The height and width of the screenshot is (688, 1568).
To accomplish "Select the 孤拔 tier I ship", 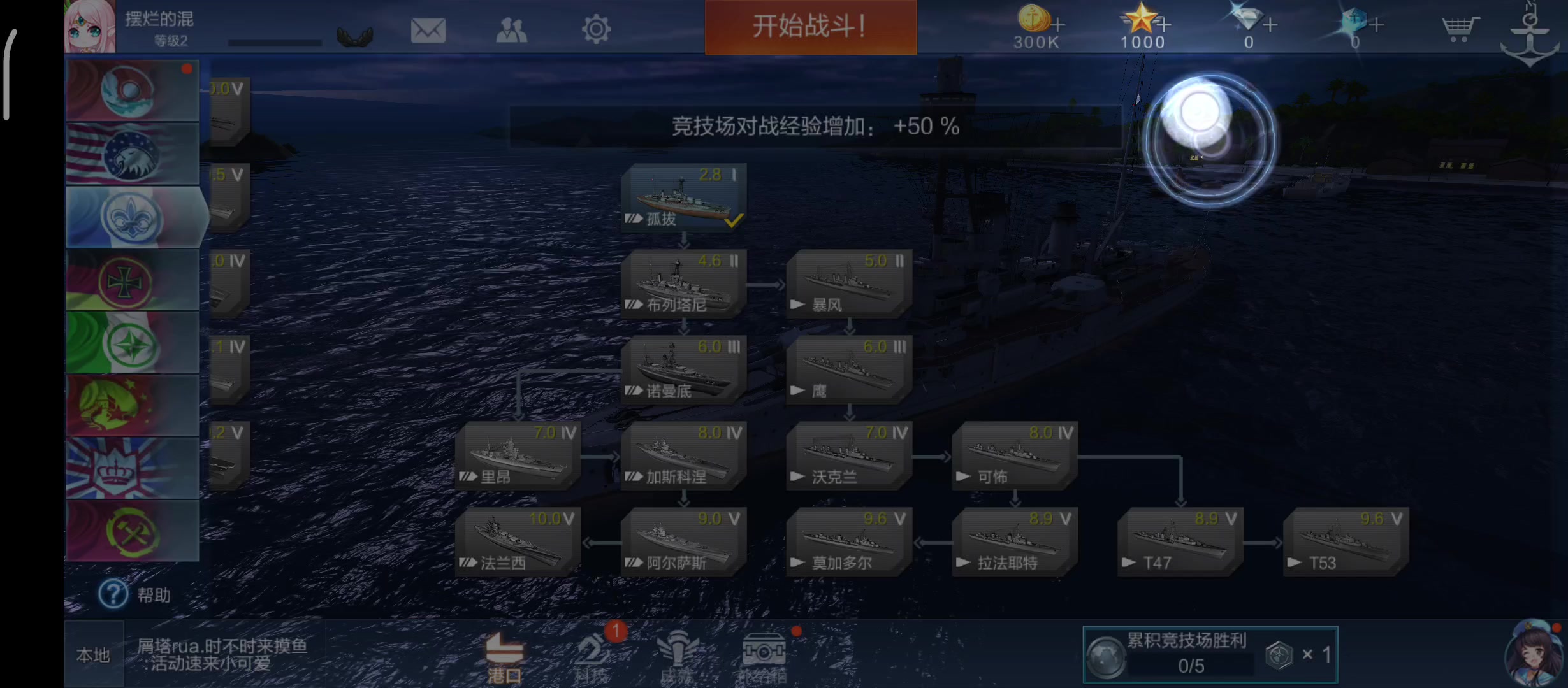I will [x=684, y=197].
